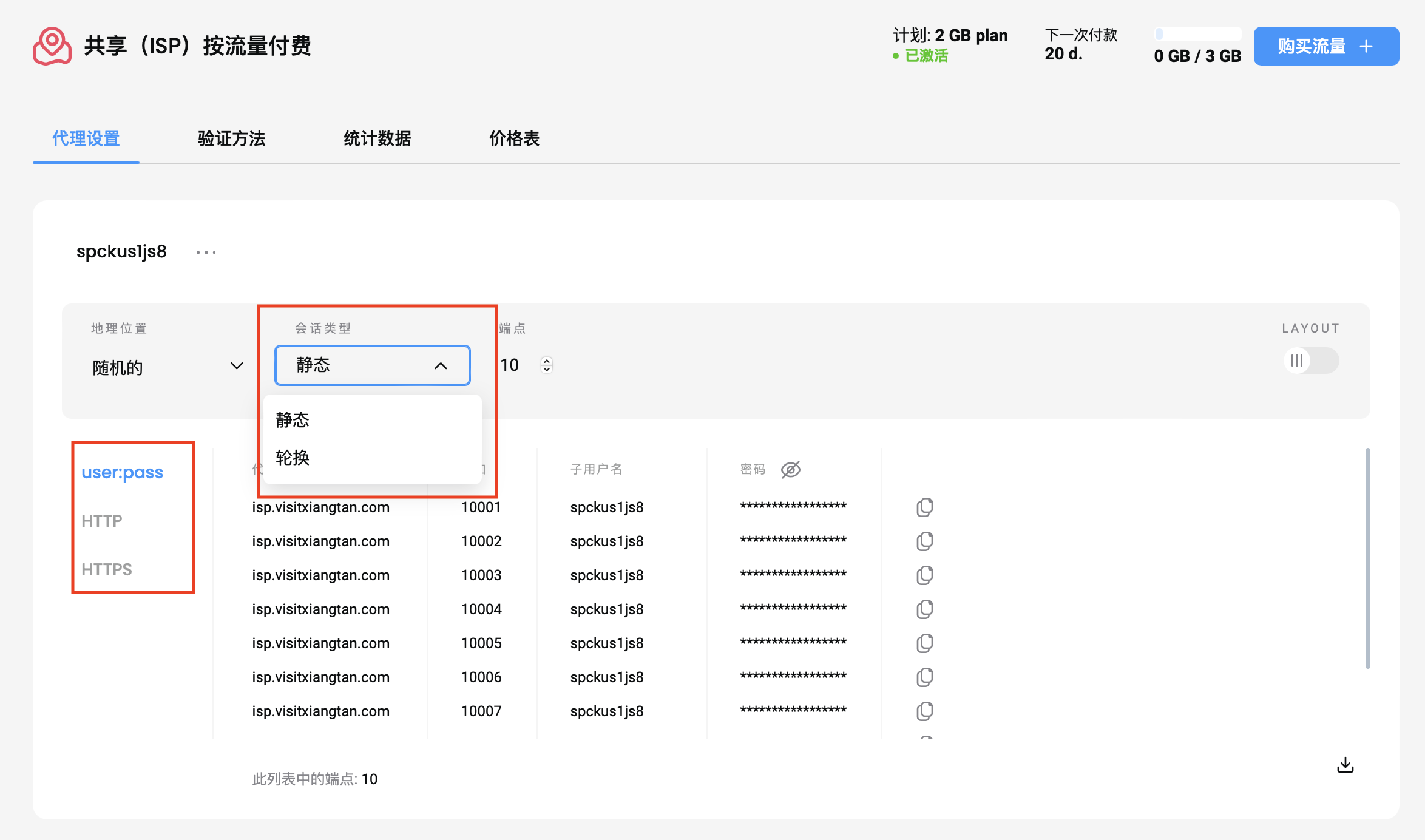Click the masked password in the 10003 row

[793, 575]
